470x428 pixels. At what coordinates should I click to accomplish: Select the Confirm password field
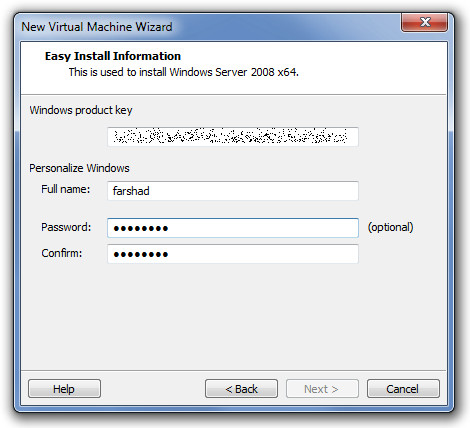click(x=233, y=254)
